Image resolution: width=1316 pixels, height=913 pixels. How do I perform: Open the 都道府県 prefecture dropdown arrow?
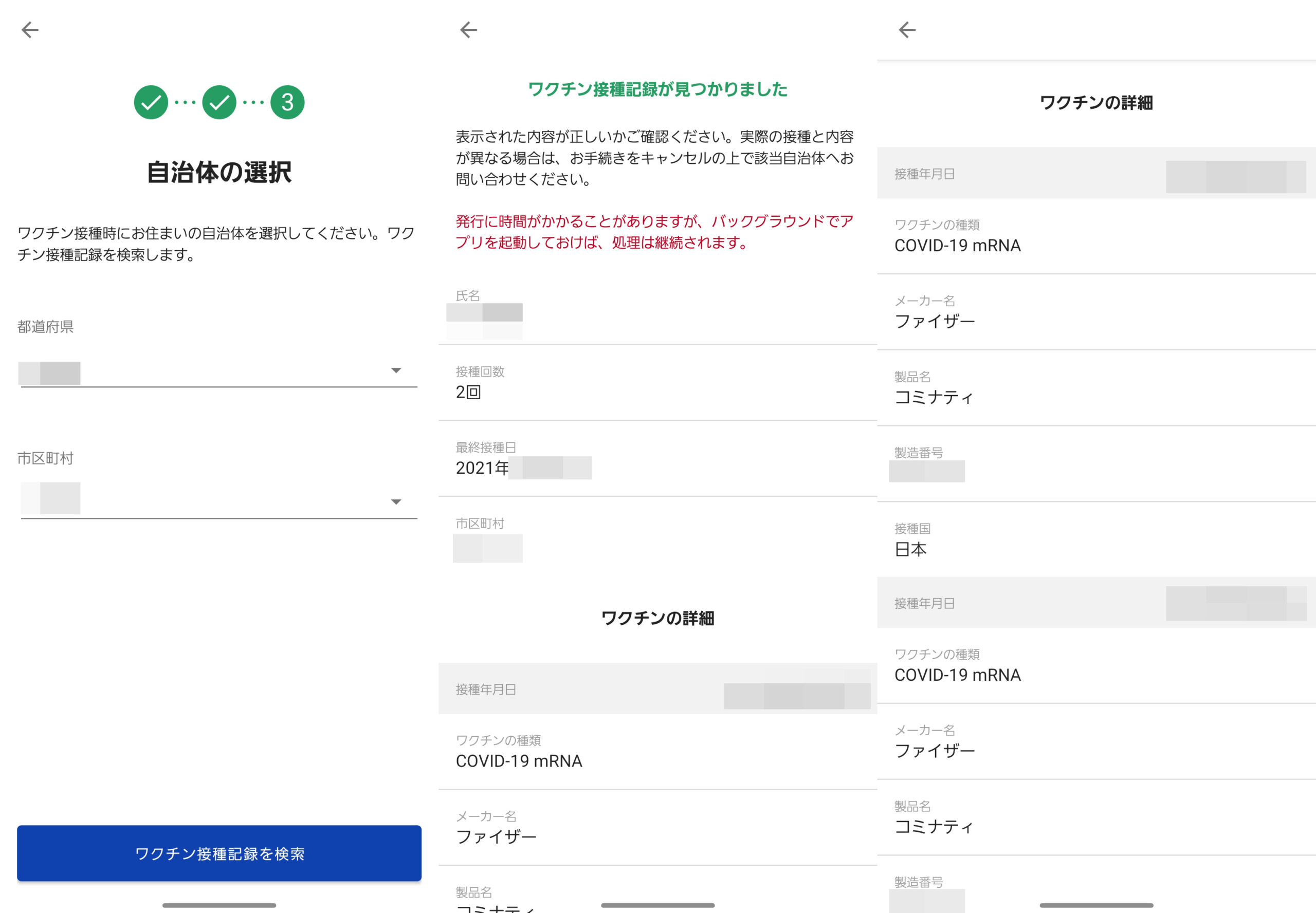(395, 370)
